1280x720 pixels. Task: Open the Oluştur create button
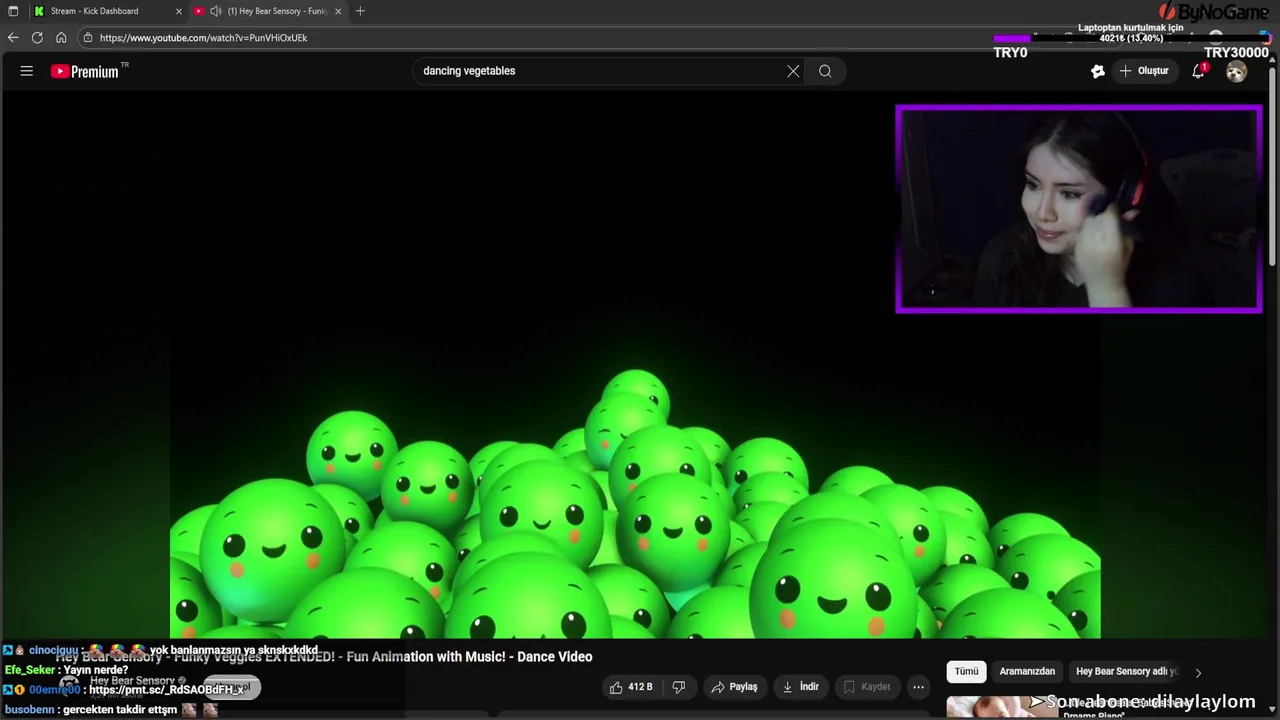1144,71
